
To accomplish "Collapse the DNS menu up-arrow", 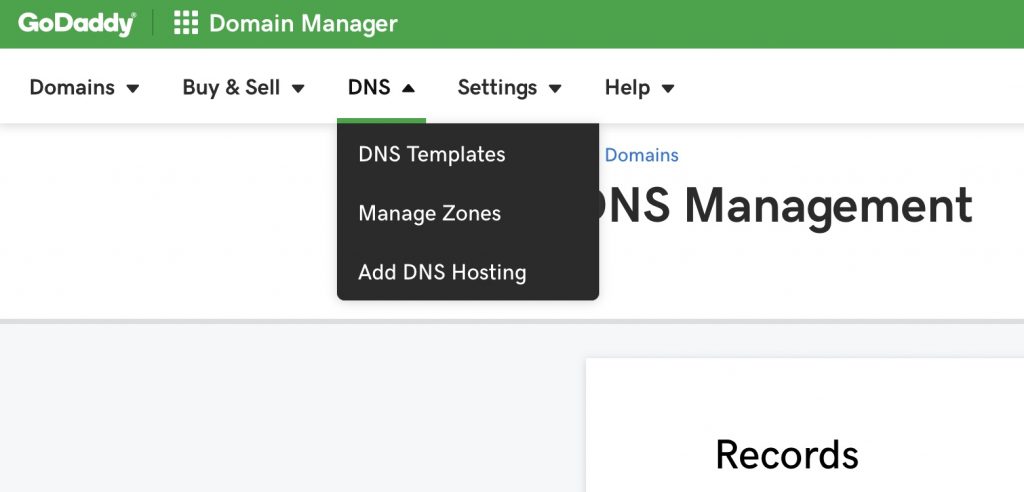I will coord(408,88).
